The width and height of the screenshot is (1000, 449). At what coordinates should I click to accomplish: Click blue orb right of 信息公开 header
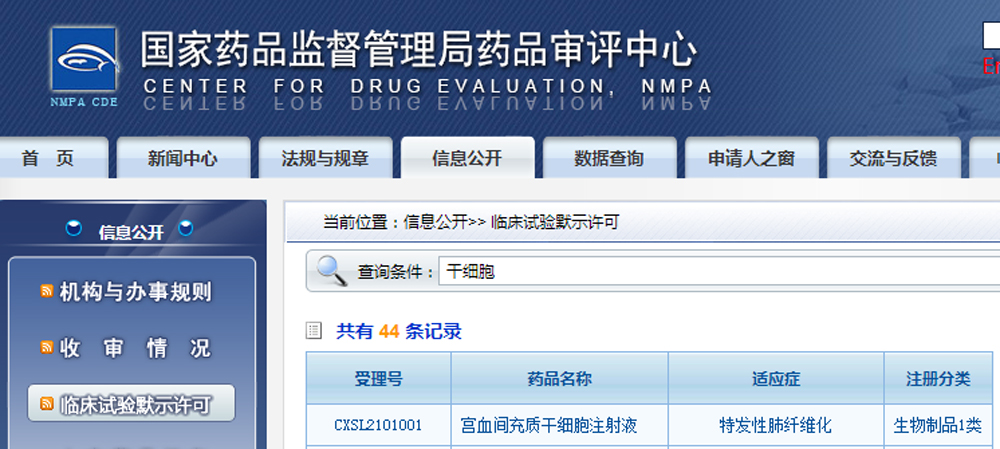184,230
